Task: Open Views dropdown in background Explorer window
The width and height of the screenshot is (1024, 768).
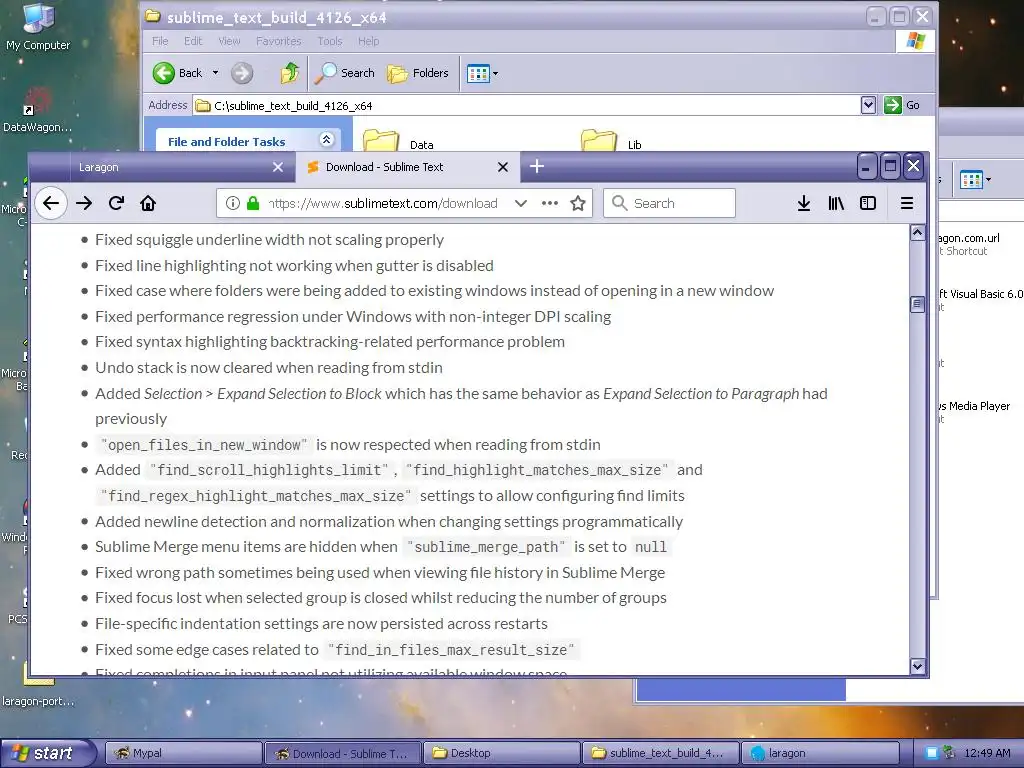Action: point(975,179)
